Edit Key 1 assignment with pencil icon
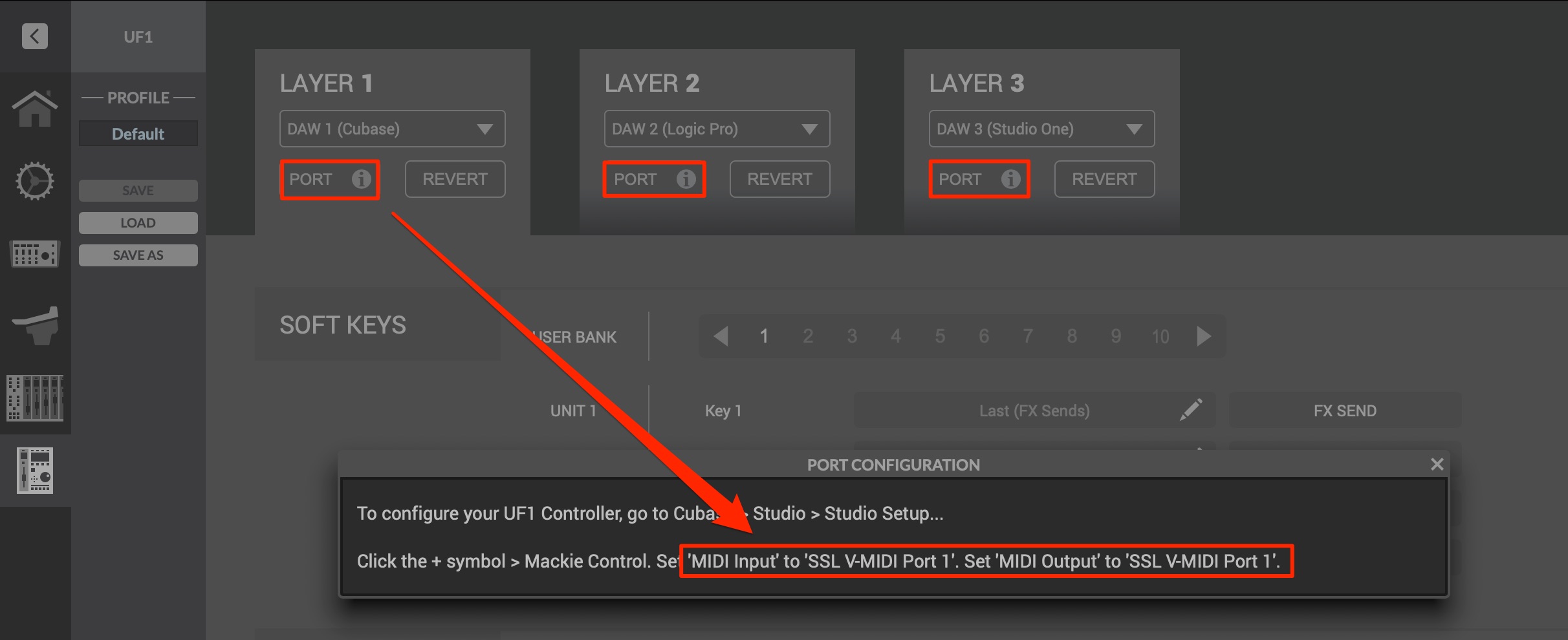 [x=1191, y=410]
